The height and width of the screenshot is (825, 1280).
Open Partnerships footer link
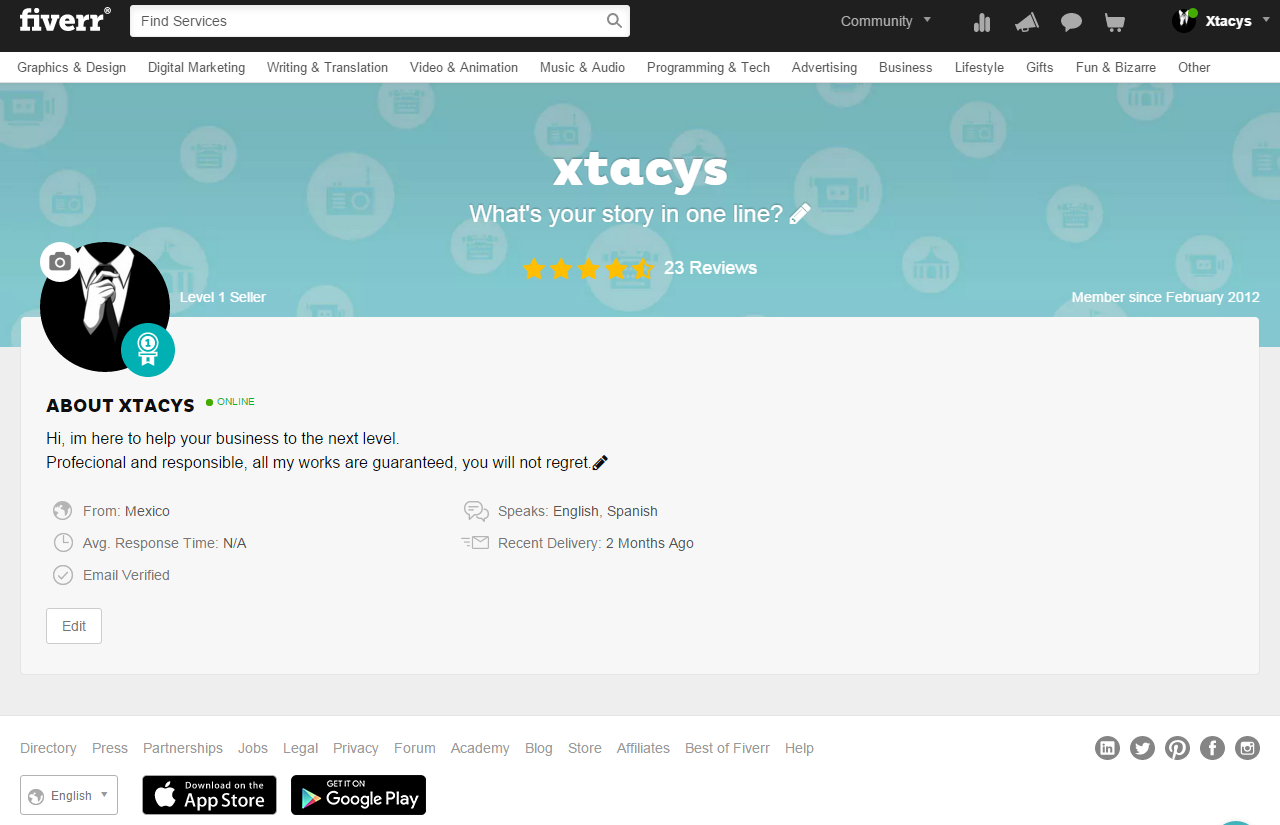pyautogui.click(x=183, y=748)
